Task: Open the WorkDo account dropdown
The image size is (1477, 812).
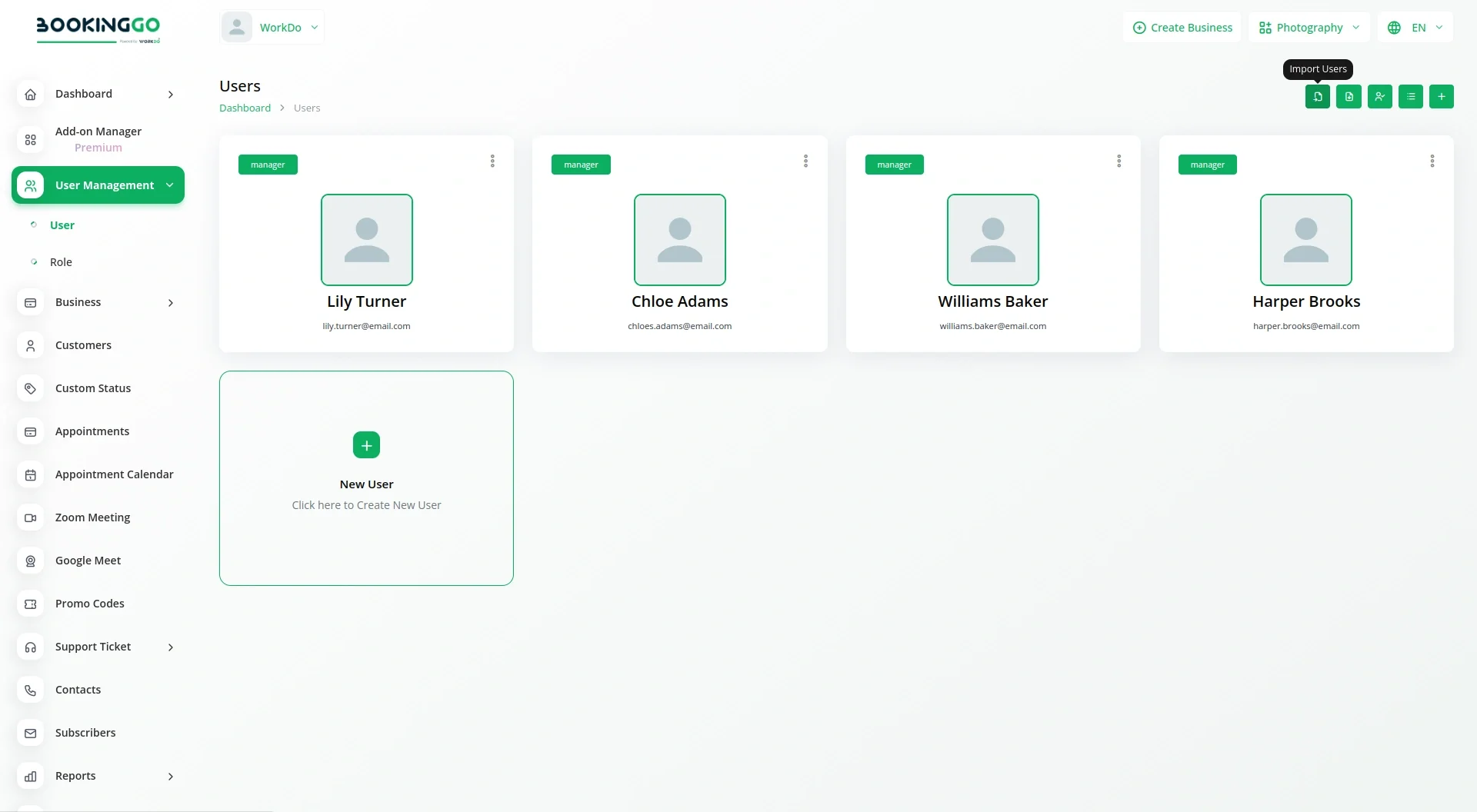Action: (272, 28)
